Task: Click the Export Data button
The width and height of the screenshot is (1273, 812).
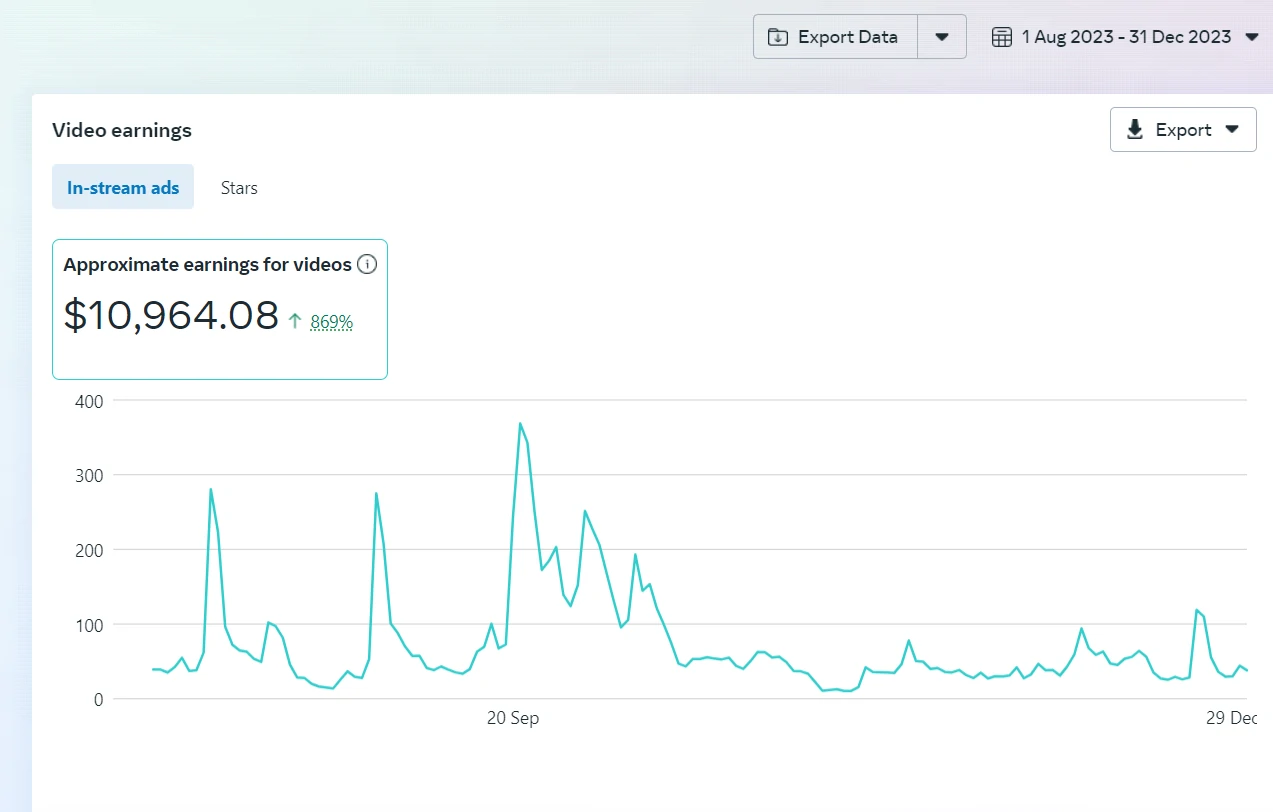Action: 835,37
